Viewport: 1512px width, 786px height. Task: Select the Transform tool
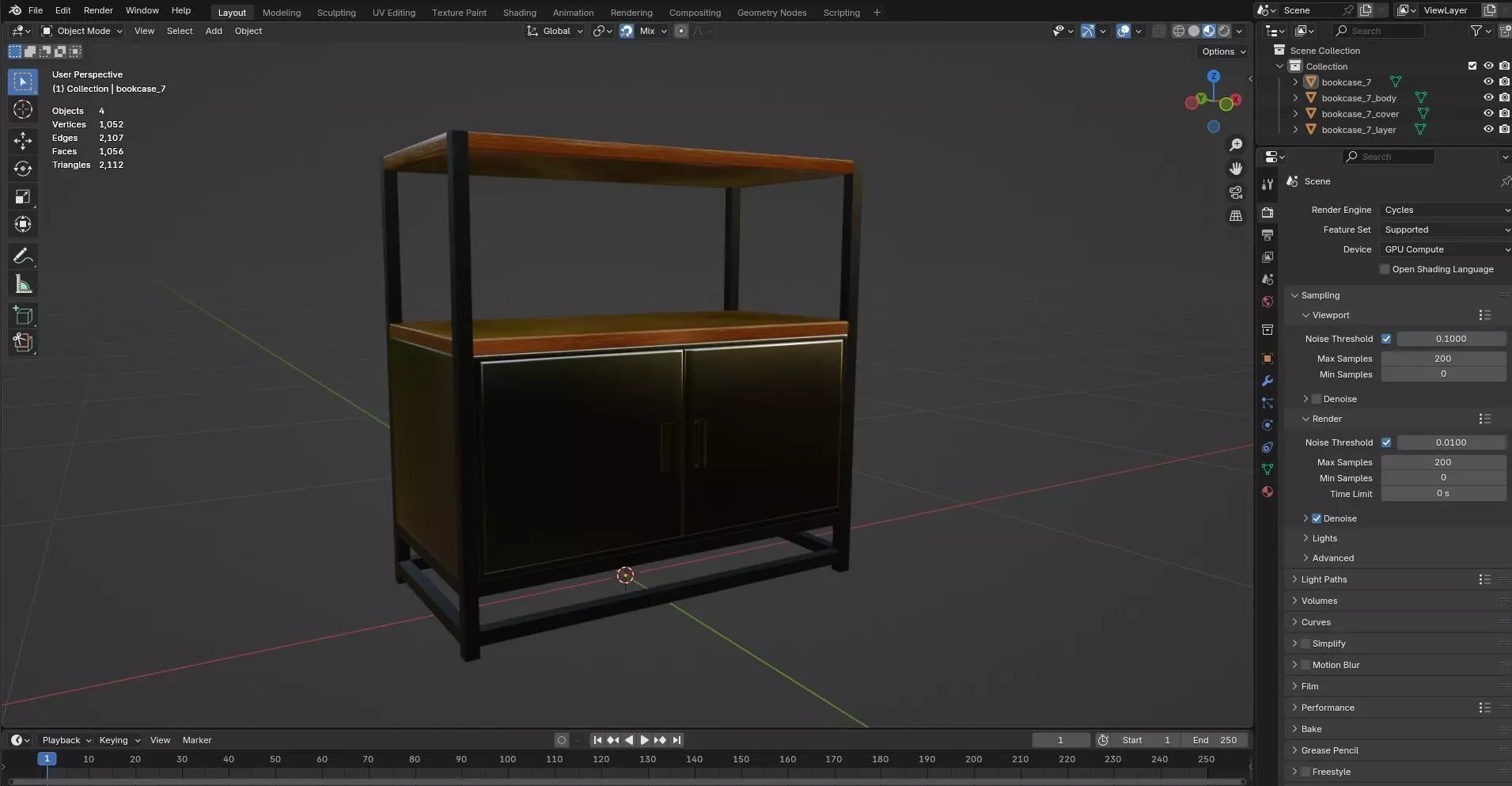(x=23, y=224)
